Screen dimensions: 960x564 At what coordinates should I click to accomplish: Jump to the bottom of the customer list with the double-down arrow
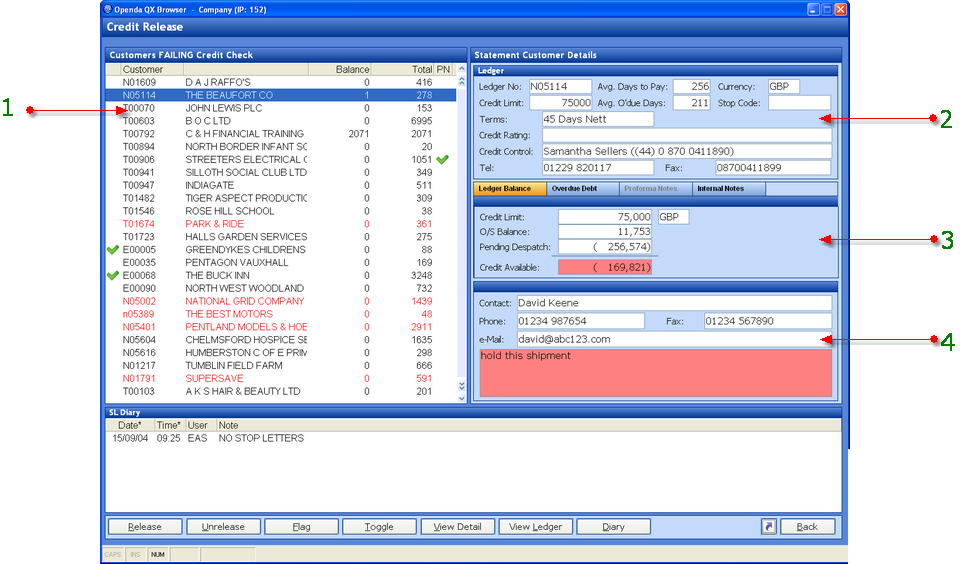click(462, 386)
